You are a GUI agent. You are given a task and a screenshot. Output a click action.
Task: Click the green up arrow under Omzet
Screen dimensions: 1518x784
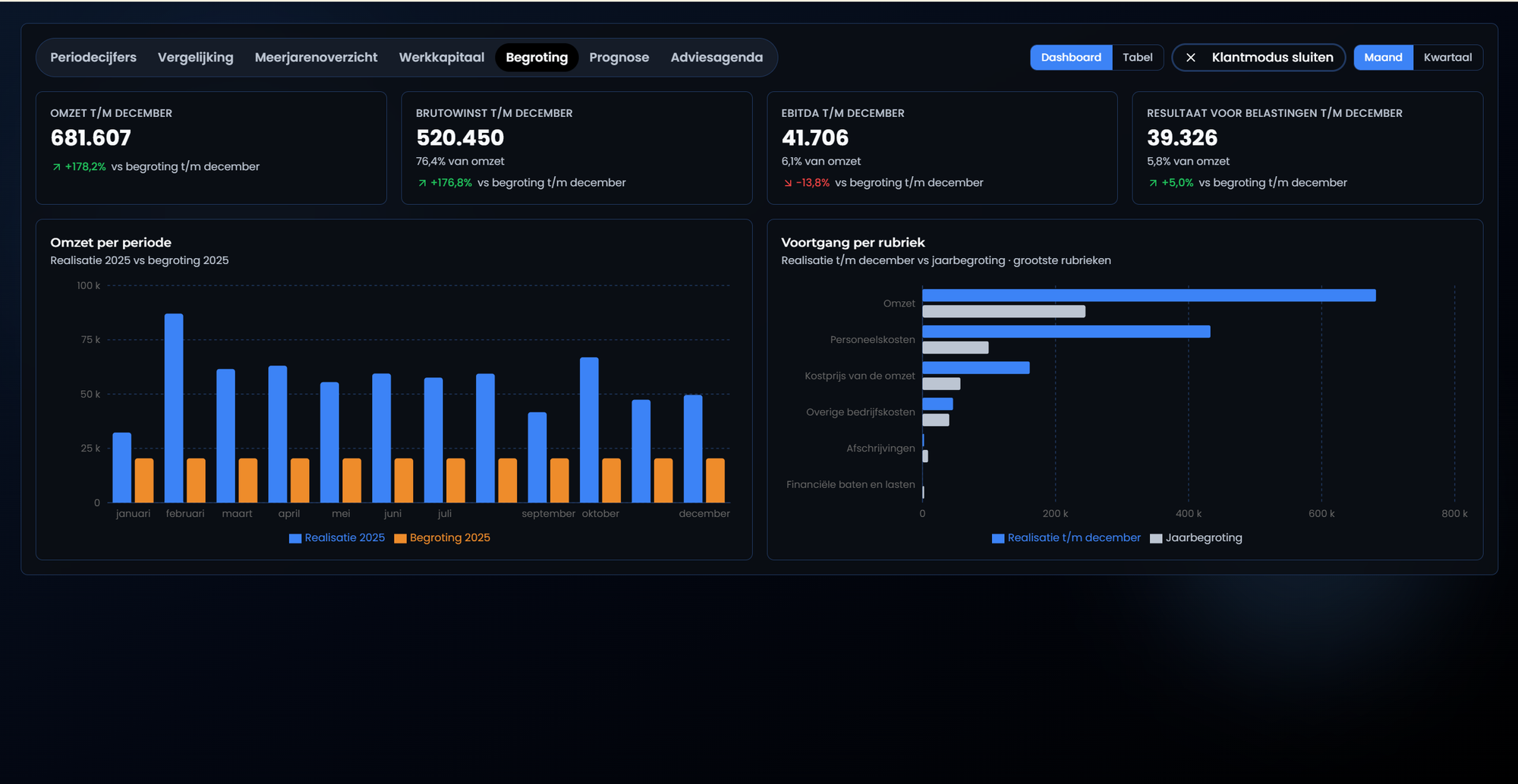(x=56, y=167)
